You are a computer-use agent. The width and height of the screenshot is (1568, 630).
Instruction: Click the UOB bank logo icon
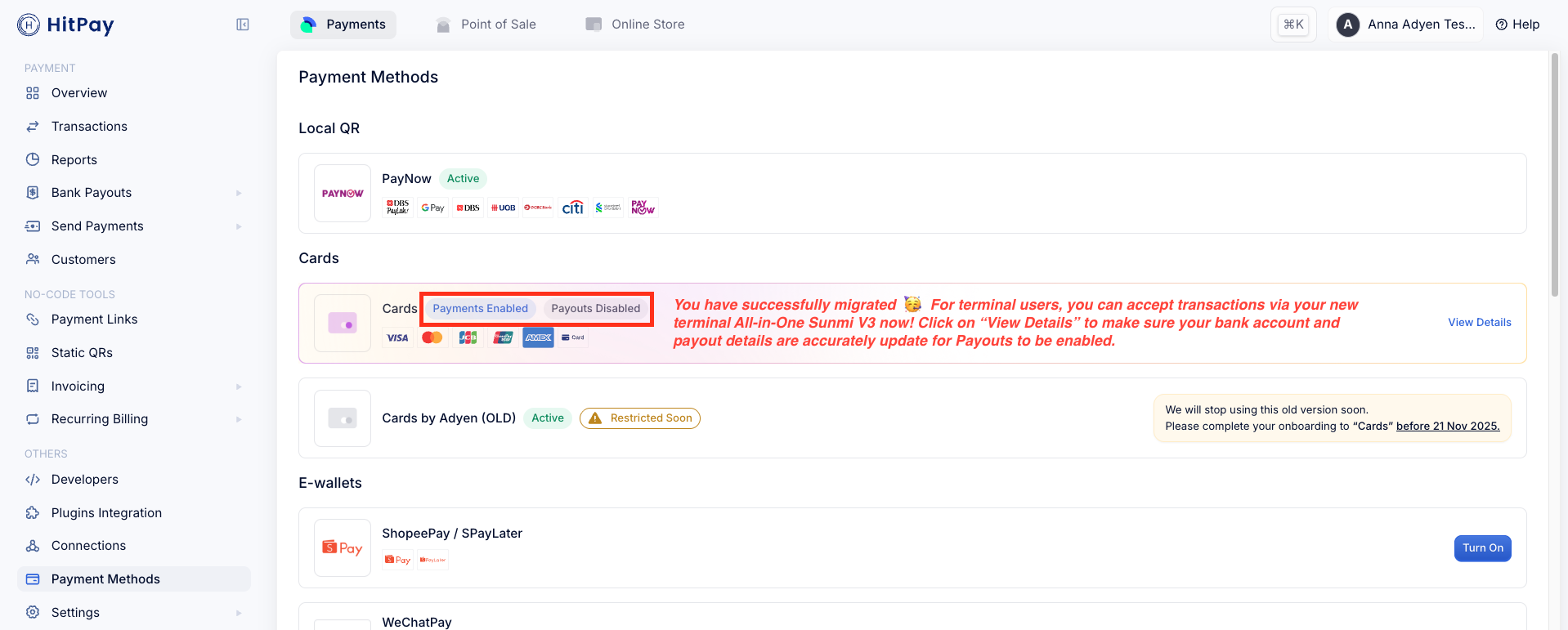[x=503, y=208]
